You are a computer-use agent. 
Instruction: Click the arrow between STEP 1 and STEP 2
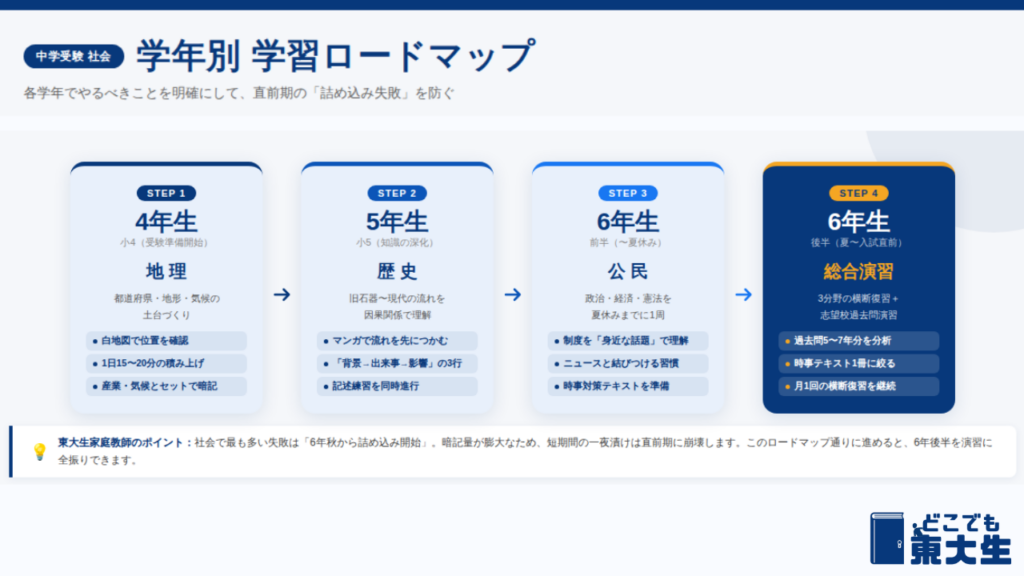click(282, 295)
